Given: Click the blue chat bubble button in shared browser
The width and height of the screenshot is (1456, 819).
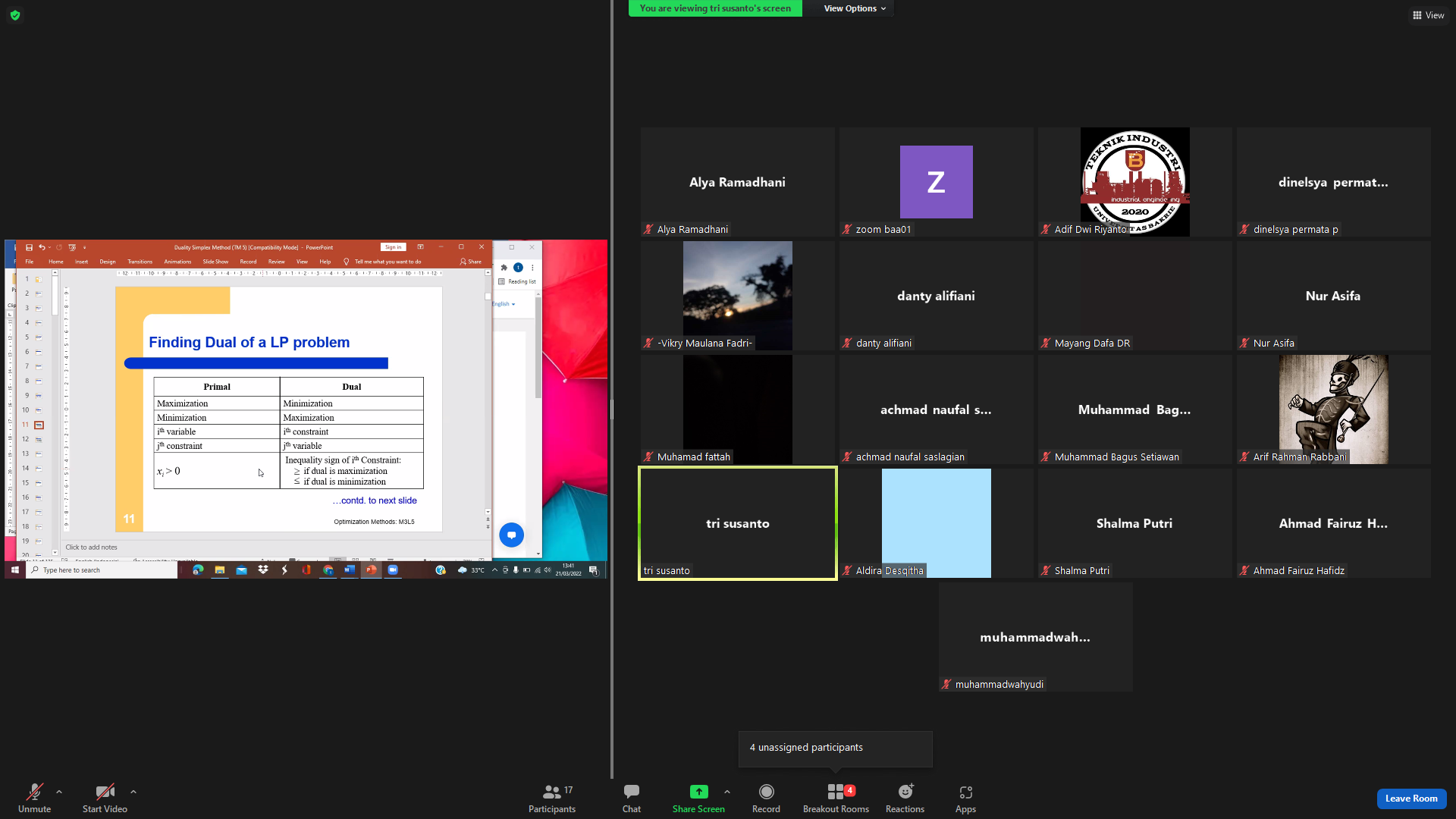Looking at the screenshot, I should click(511, 535).
